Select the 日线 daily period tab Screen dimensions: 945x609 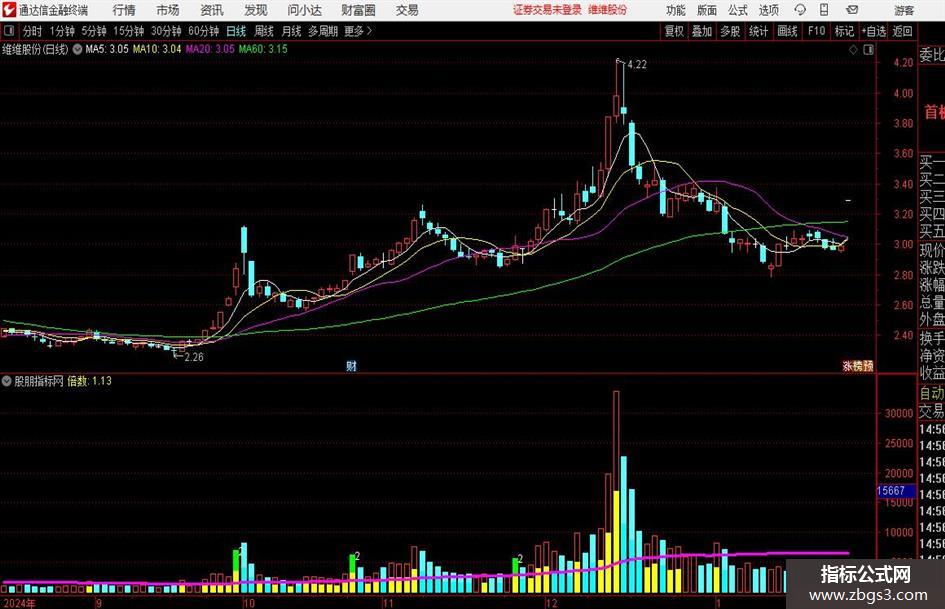[236, 31]
